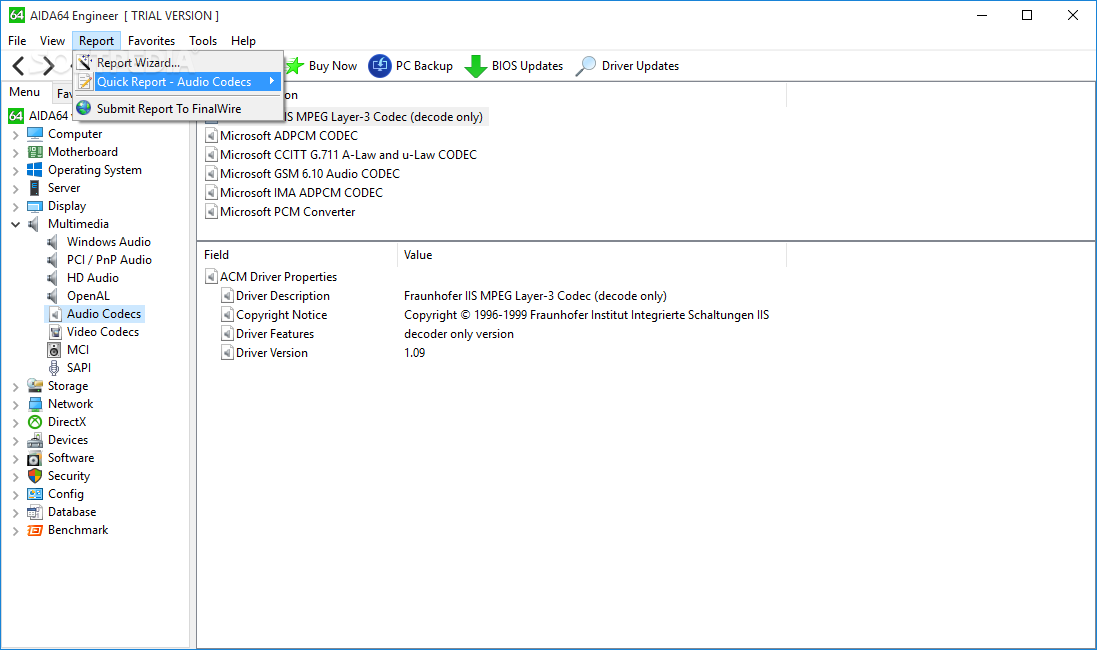Collapse the Multimedia tree node

[15, 225]
